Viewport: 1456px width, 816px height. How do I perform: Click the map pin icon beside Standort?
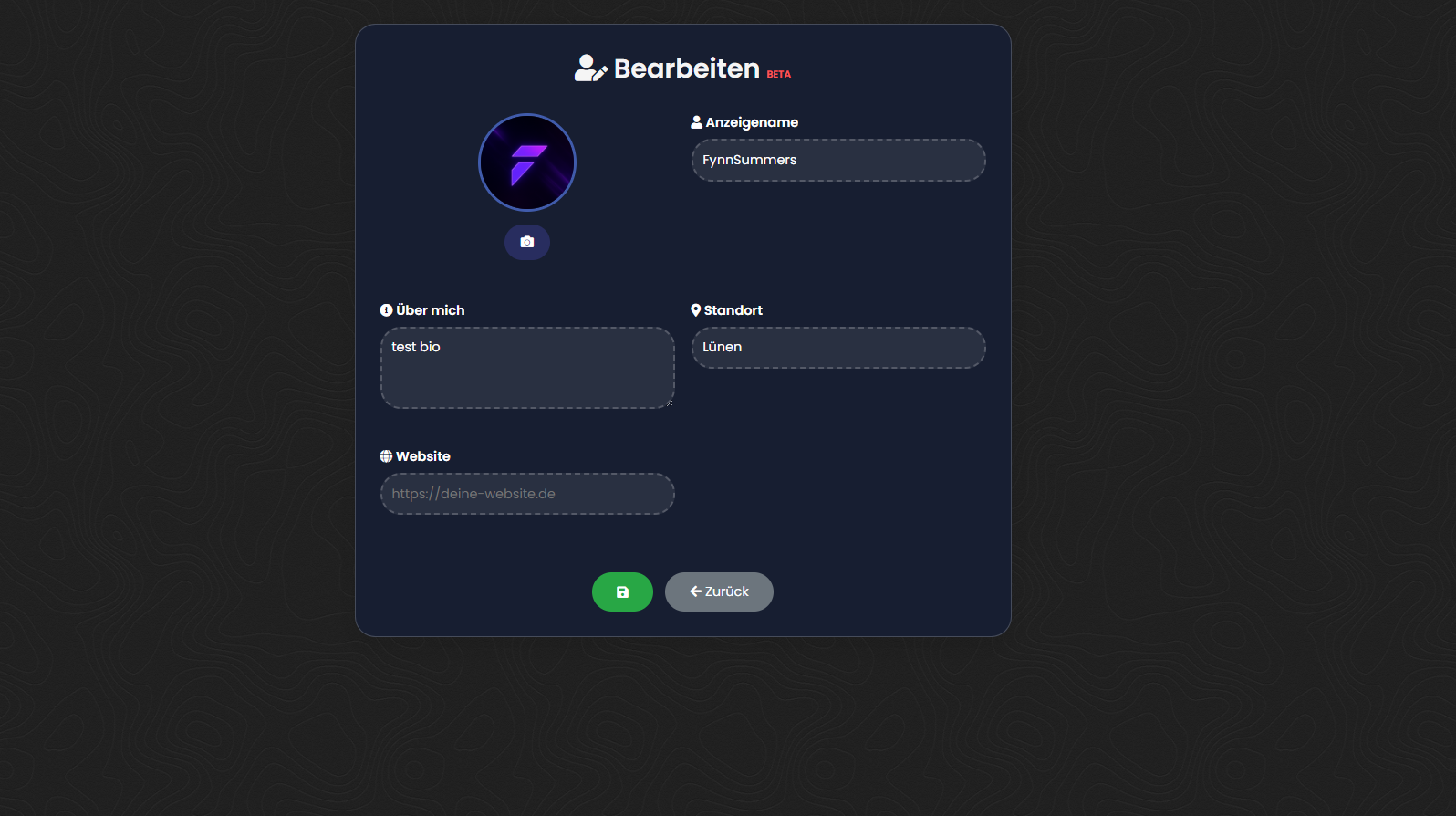point(696,310)
